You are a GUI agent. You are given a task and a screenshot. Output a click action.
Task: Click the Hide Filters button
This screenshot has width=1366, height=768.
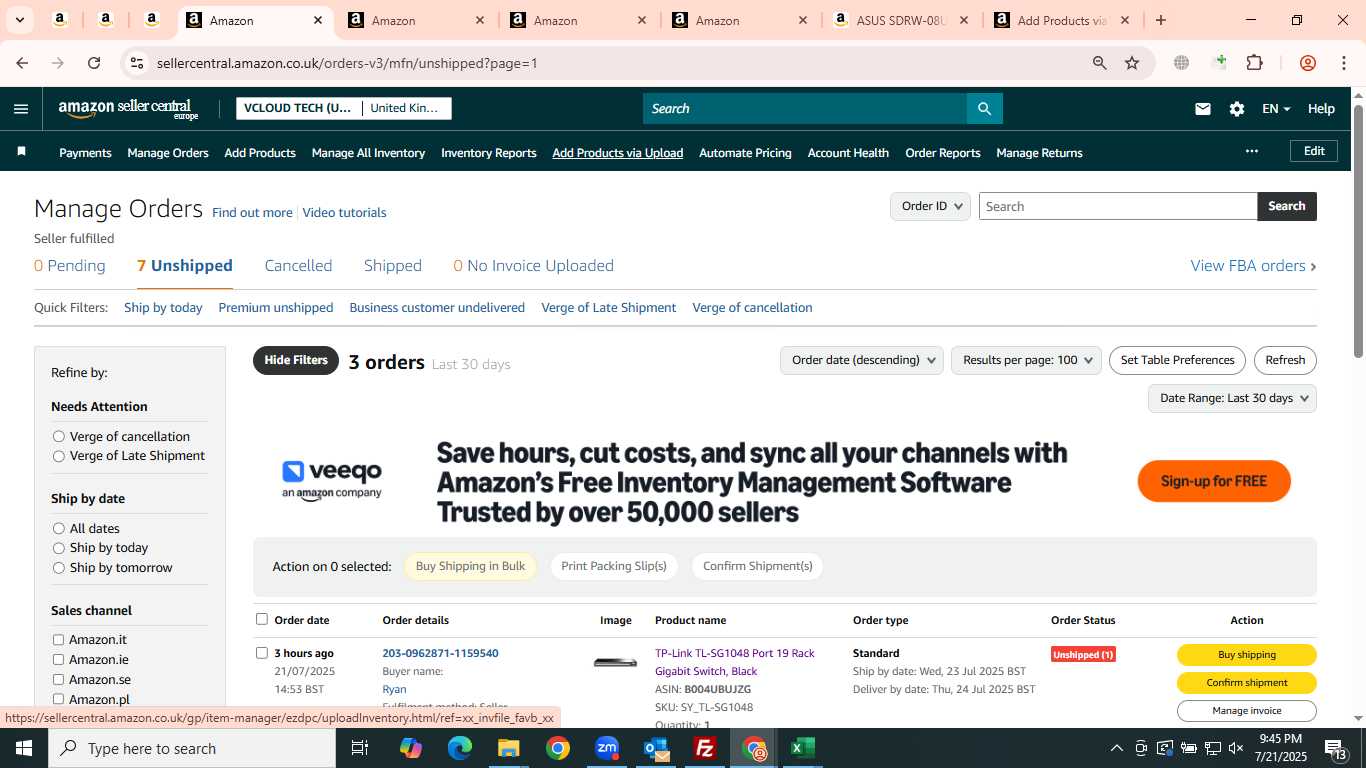tap(296, 360)
